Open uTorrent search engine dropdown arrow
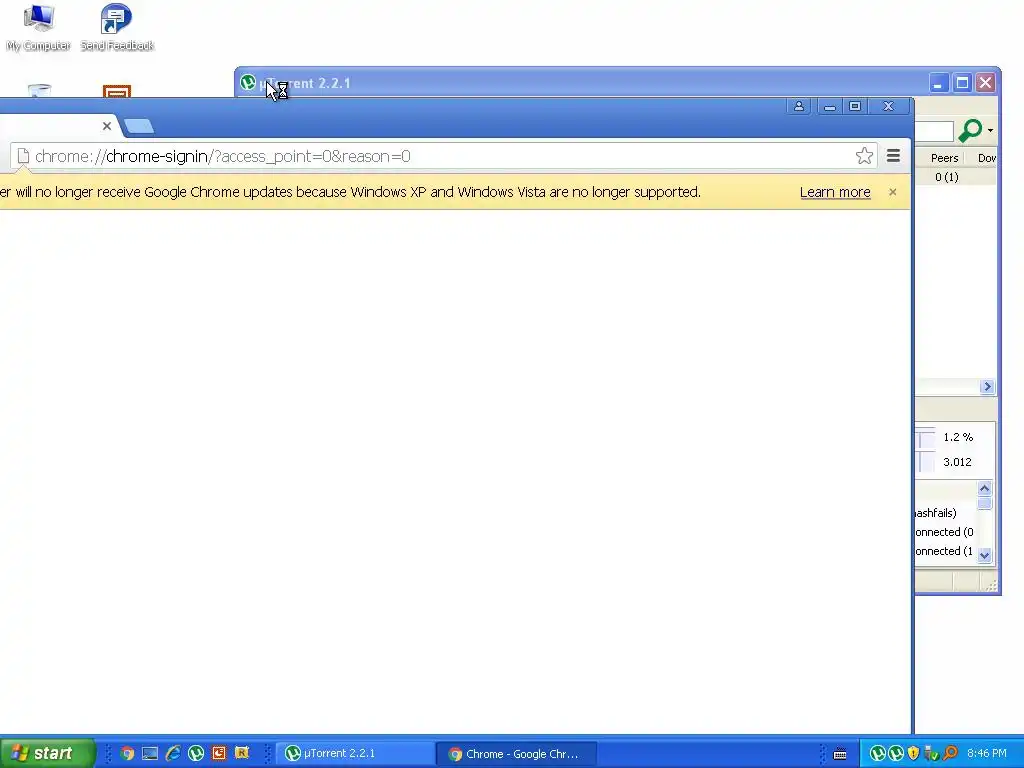The height and width of the screenshot is (768, 1024). click(x=990, y=131)
